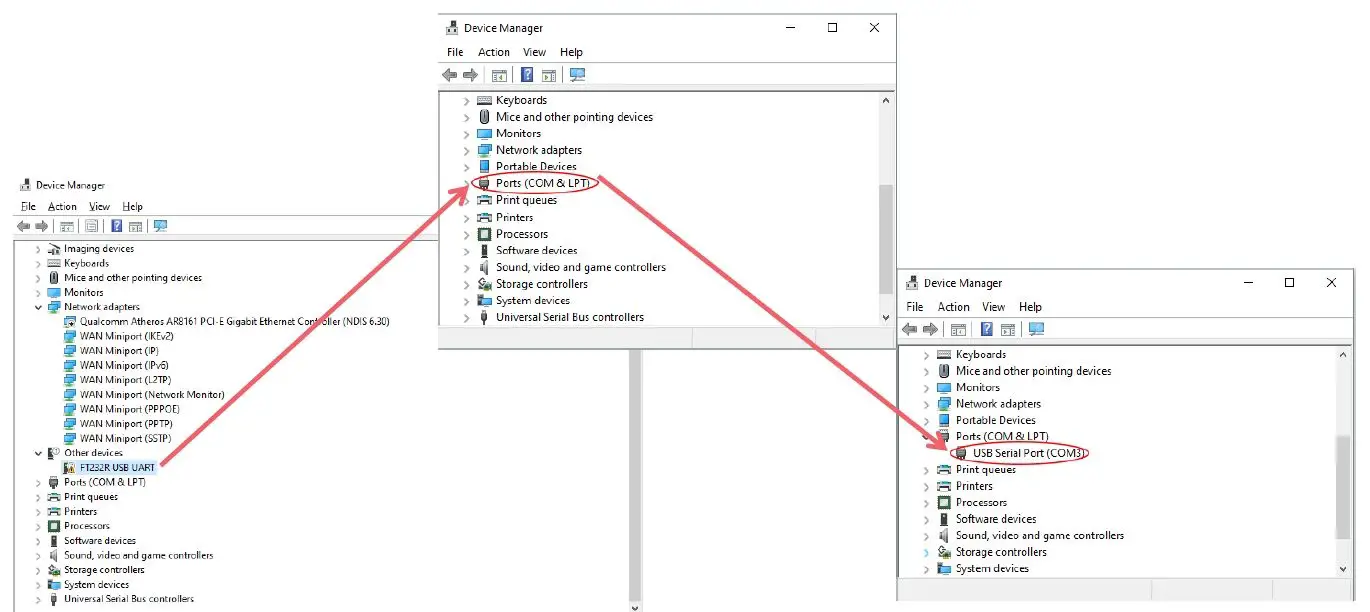Select Printers in right window
The image size is (1370, 612).
974,486
